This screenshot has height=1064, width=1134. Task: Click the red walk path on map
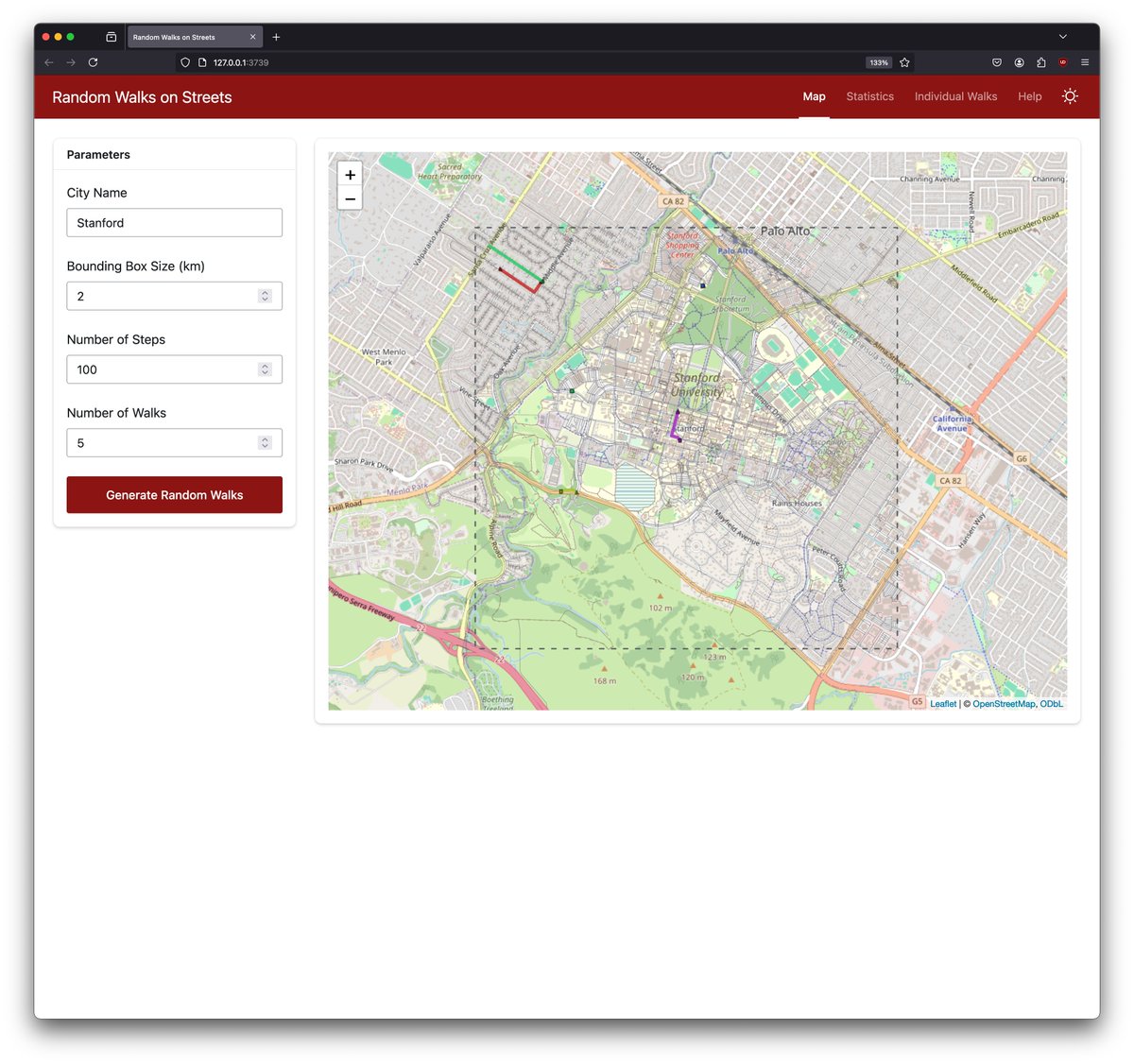point(516,282)
